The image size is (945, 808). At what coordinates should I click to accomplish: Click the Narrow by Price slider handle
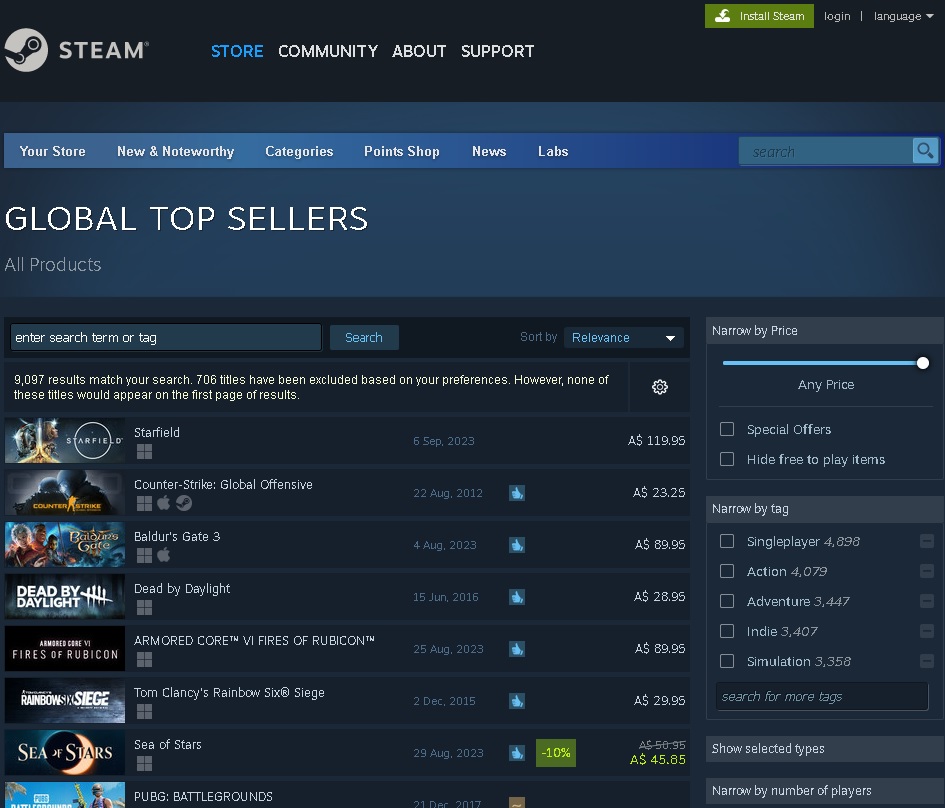point(922,363)
